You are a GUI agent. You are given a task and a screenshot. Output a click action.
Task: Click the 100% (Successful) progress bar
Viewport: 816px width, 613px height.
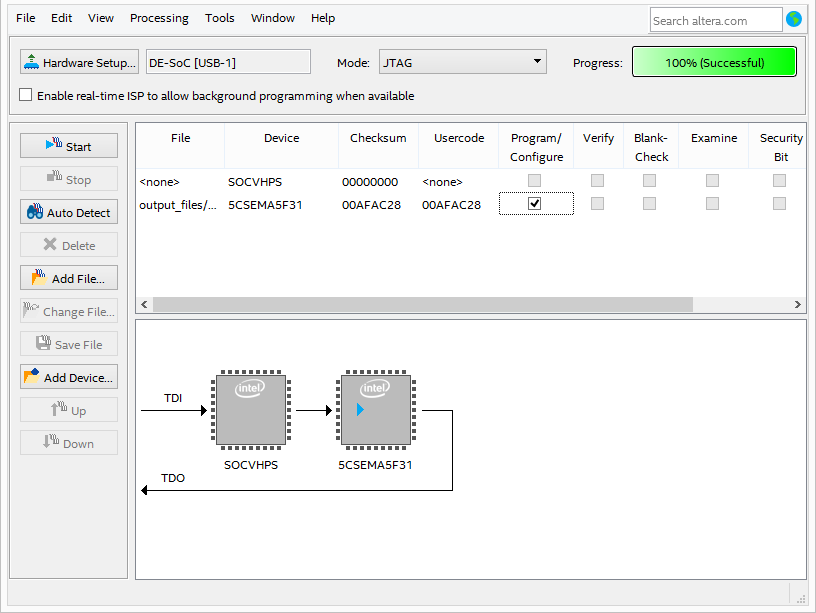714,62
